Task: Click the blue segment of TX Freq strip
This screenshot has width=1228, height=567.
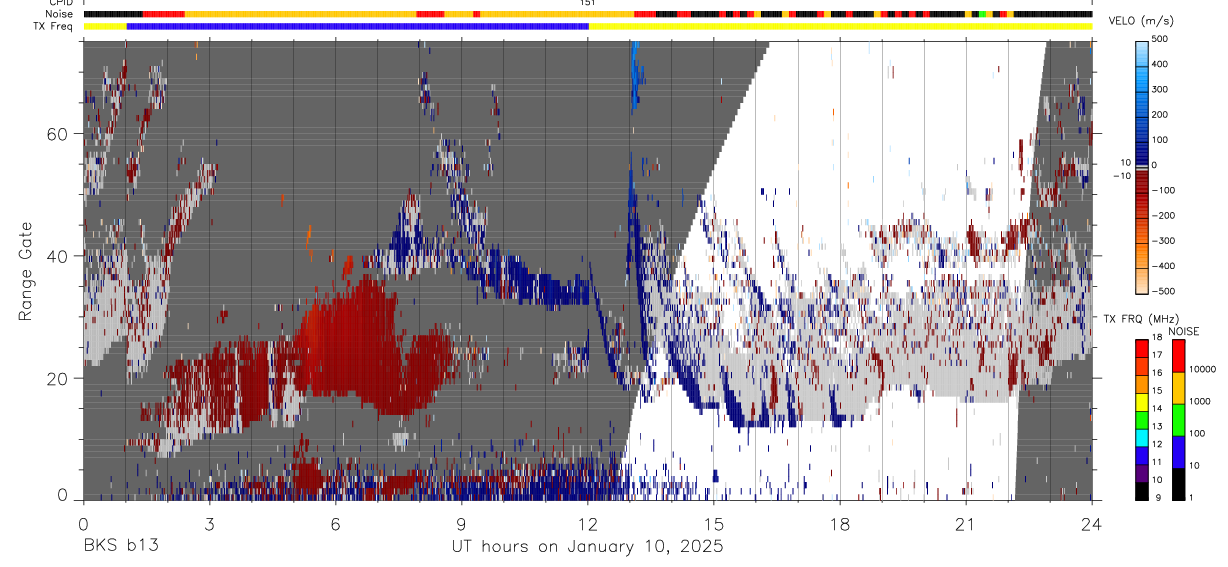Action: coord(357,26)
